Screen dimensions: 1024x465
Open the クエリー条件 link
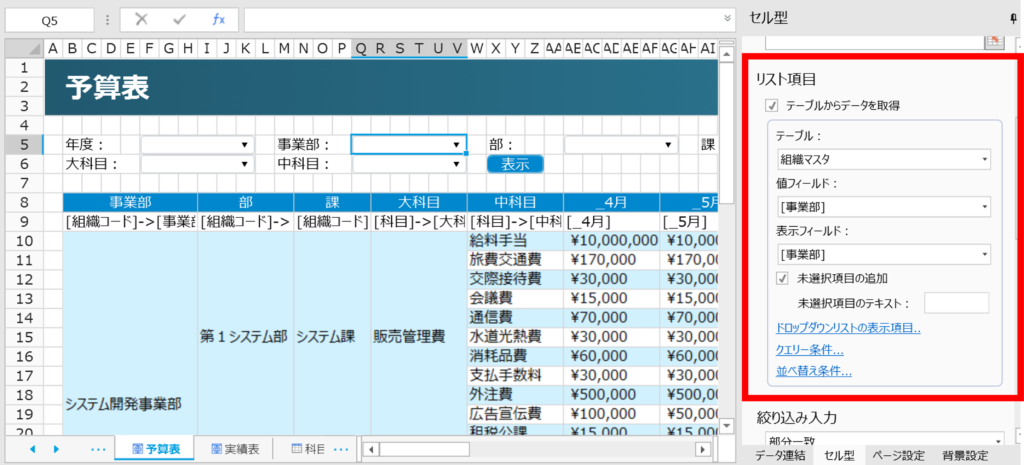(x=809, y=350)
